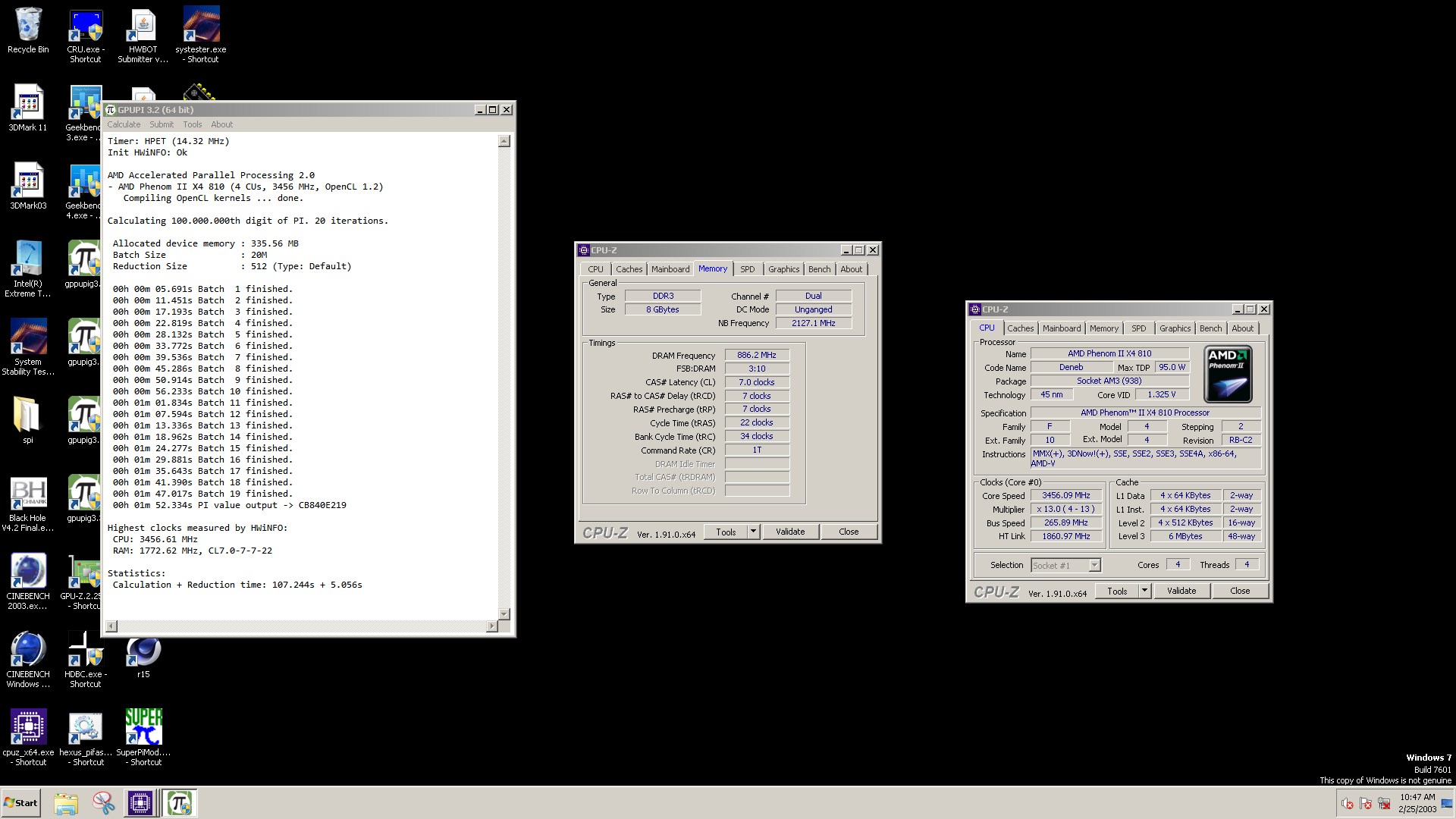Click GPUPI taskbar icon
Viewport: 1456px width, 819px height.
180,803
